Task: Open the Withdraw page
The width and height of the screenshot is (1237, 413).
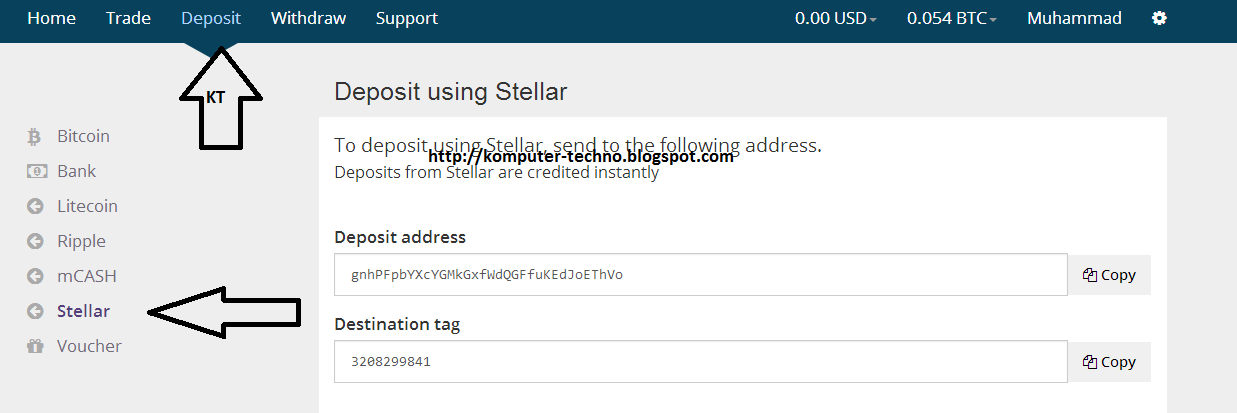Action: tap(308, 18)
